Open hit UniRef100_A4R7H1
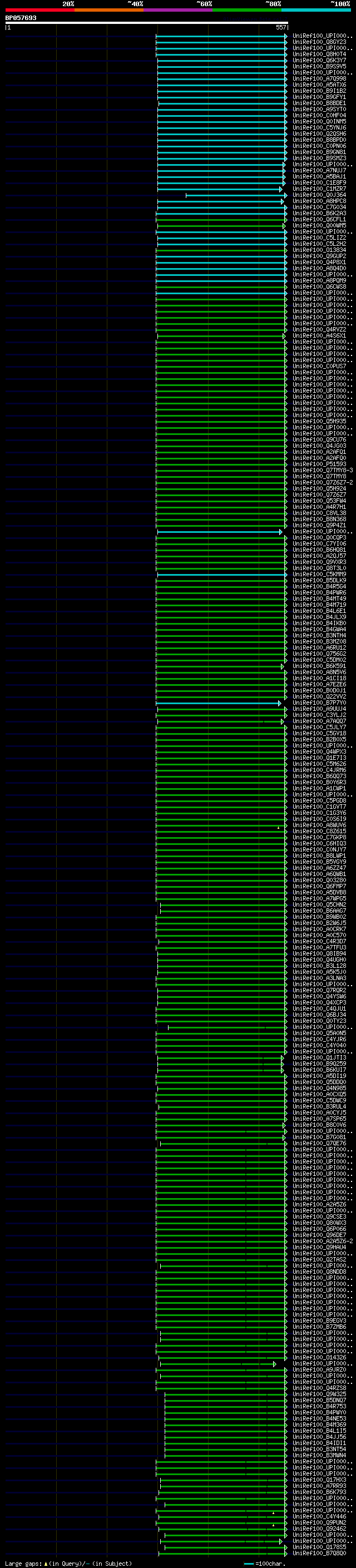The image size is (356, 1568). click(x=319, y=506)
